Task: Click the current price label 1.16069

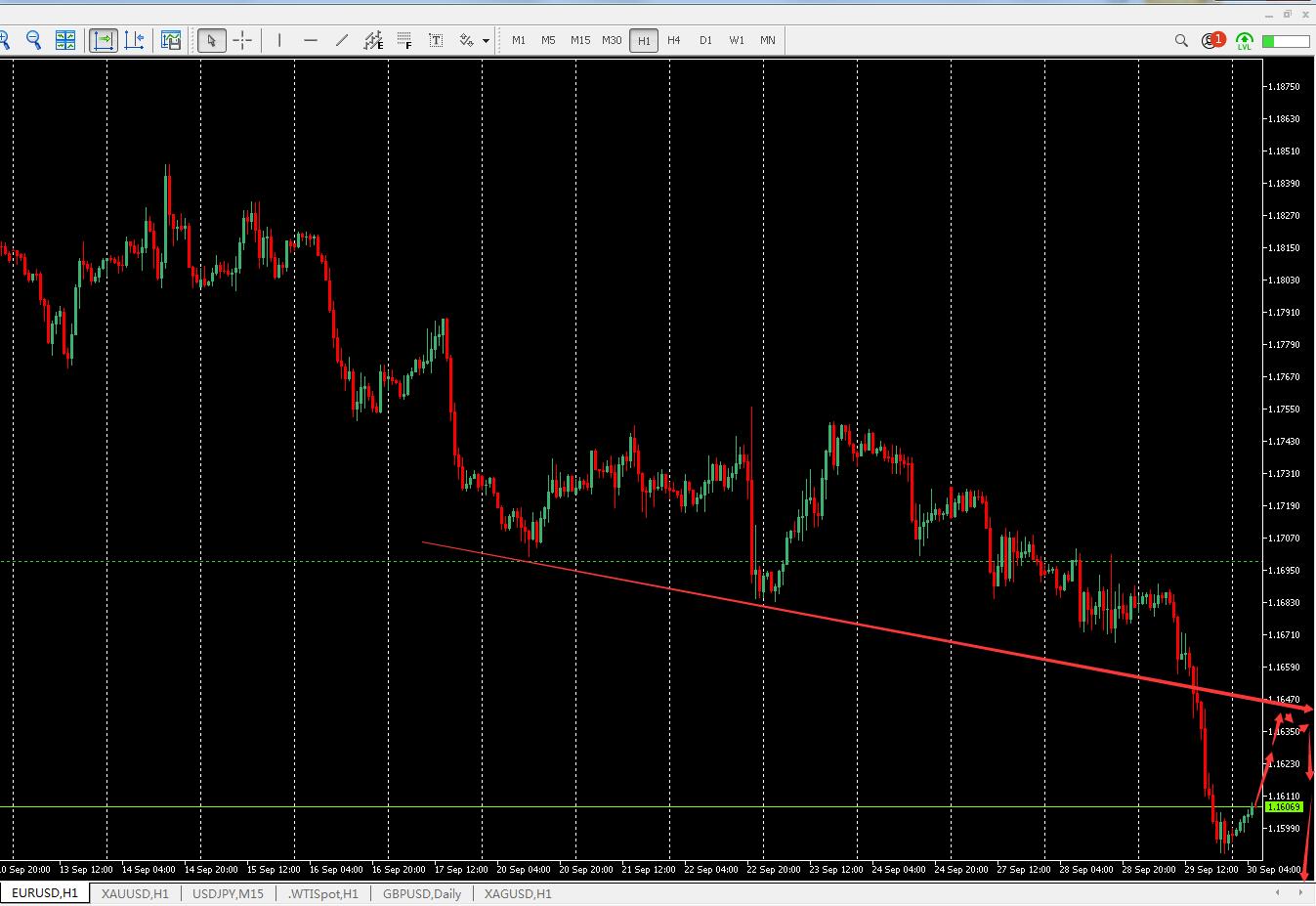Action: point(1284,807)
